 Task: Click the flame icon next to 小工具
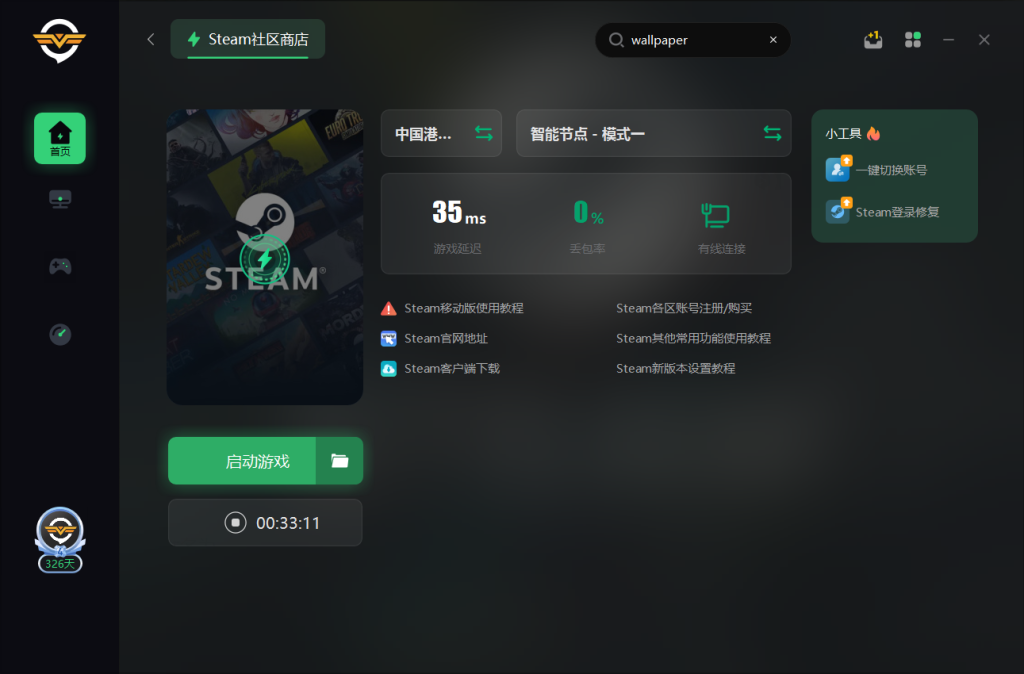tap(873, 133)
